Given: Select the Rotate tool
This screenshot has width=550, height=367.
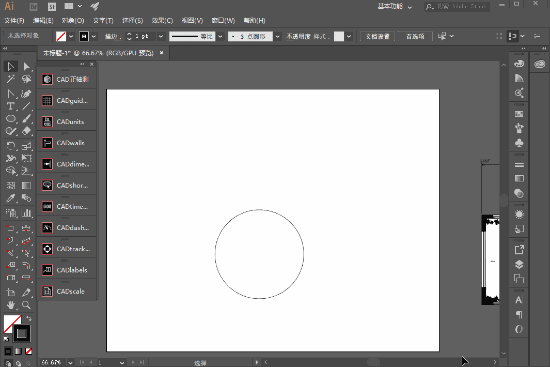Looking at the screenshot, I should tap(11, 146).
